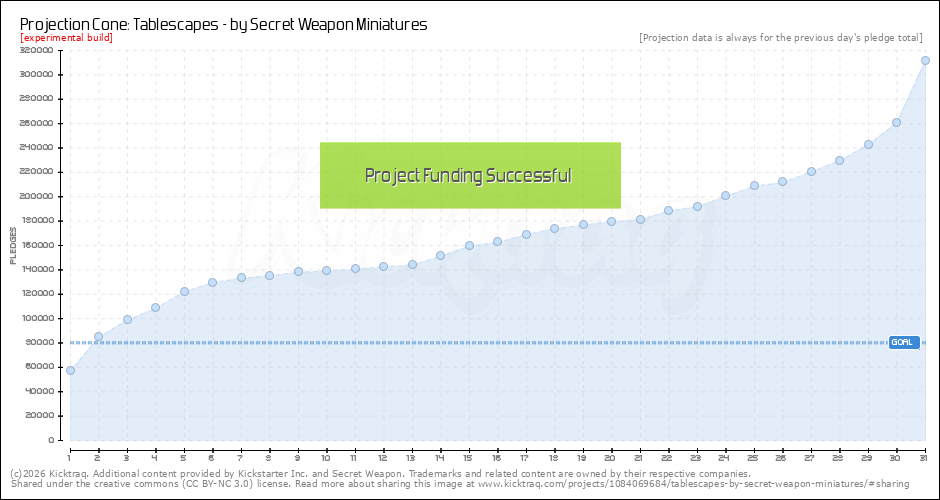
Task: Select the day 14 data point
Action: coord(440,255)
